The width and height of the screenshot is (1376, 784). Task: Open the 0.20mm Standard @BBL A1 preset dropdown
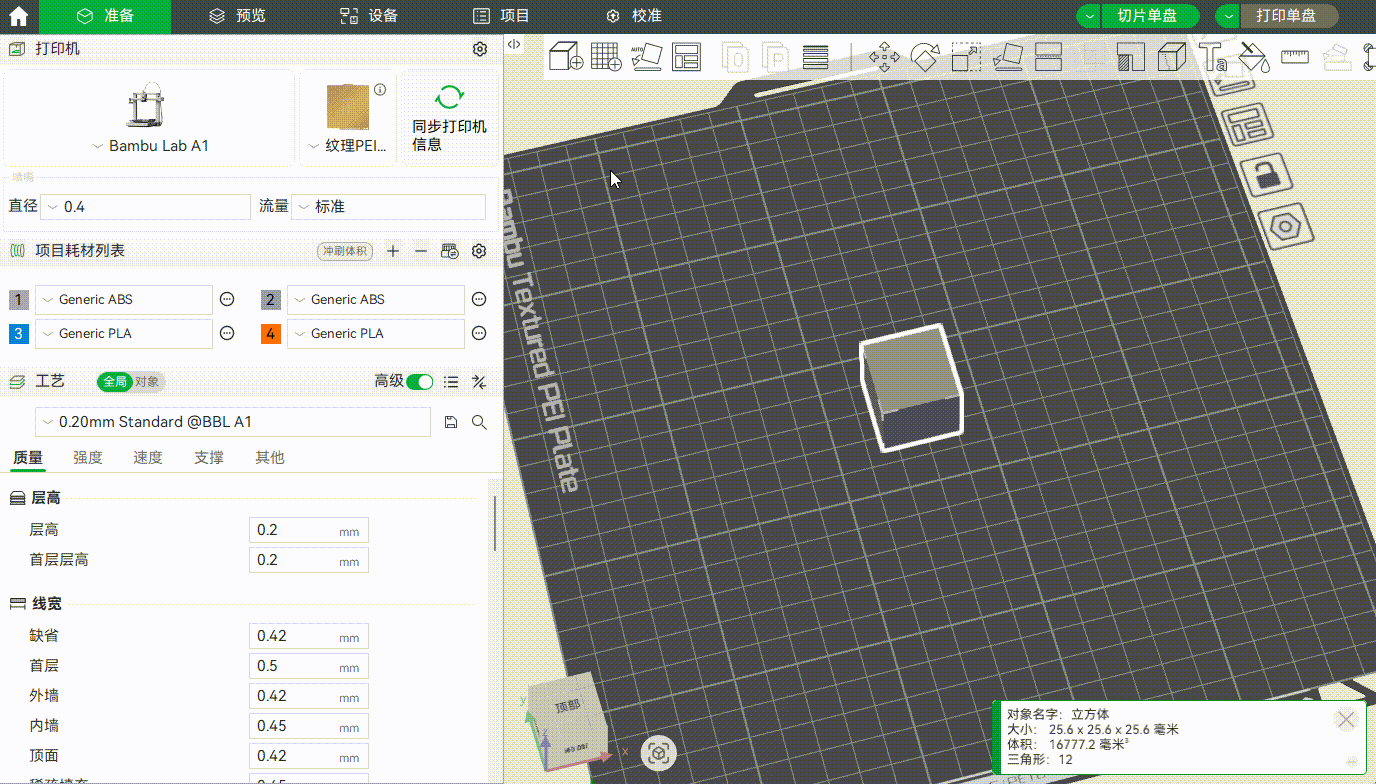(x=233, y=422)
